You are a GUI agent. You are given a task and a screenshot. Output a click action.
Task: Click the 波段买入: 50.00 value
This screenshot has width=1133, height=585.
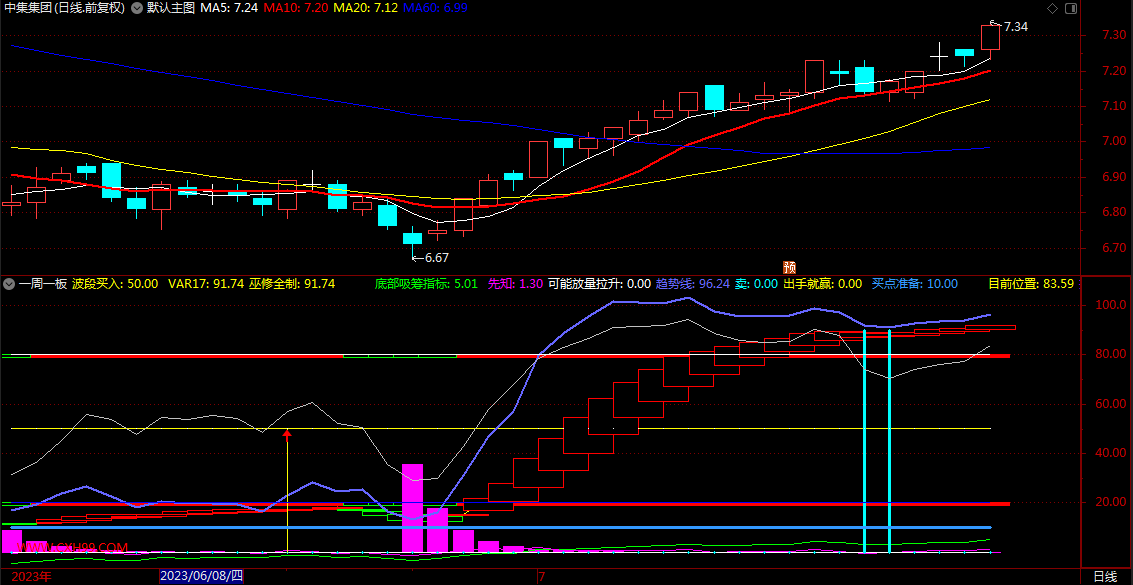click(115, 284)
